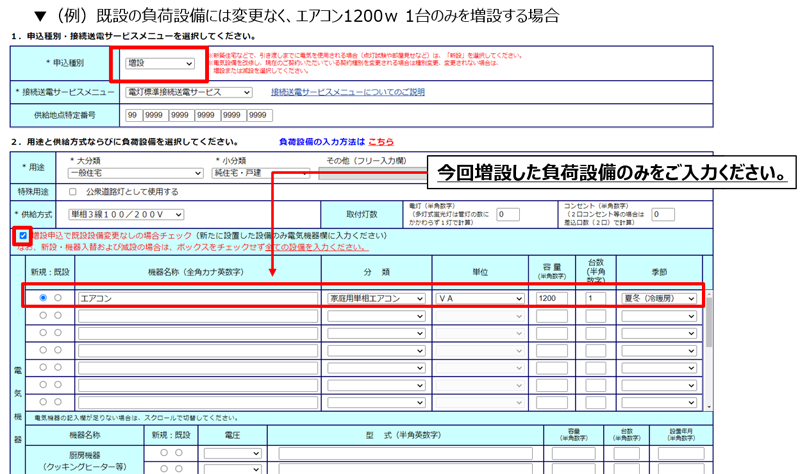
Task: Expand the 大分類 dropdown showing 一般住宅
Action: [x=135, y=173]
